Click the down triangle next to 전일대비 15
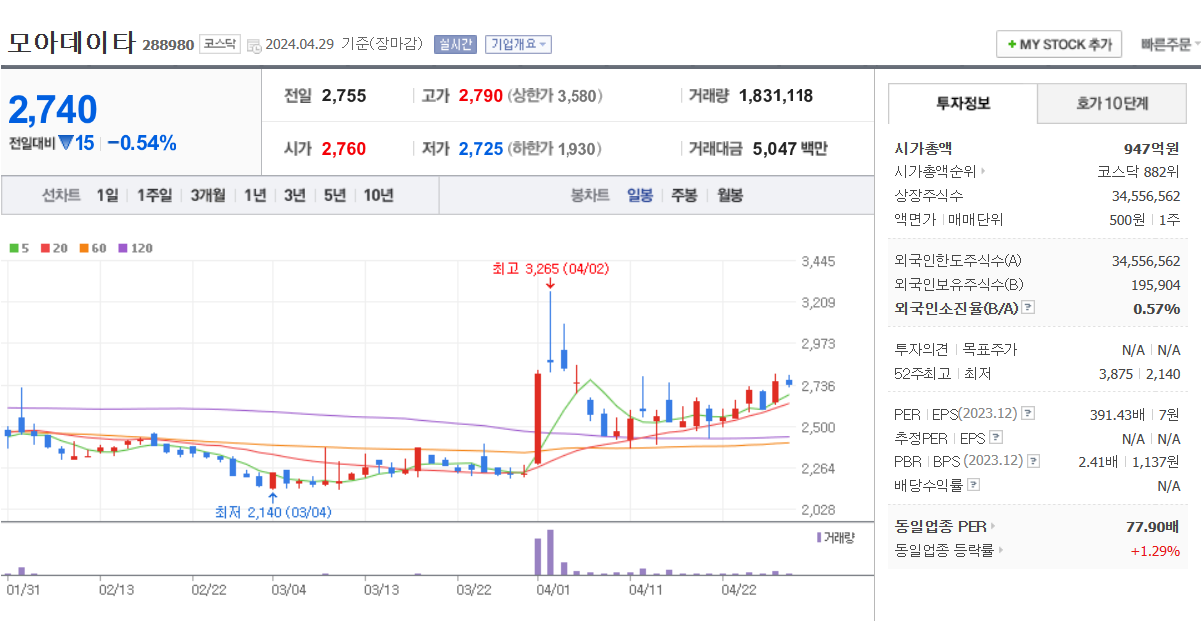The height and width of the screenshot is (621, 1201). (x=66, y=143)
